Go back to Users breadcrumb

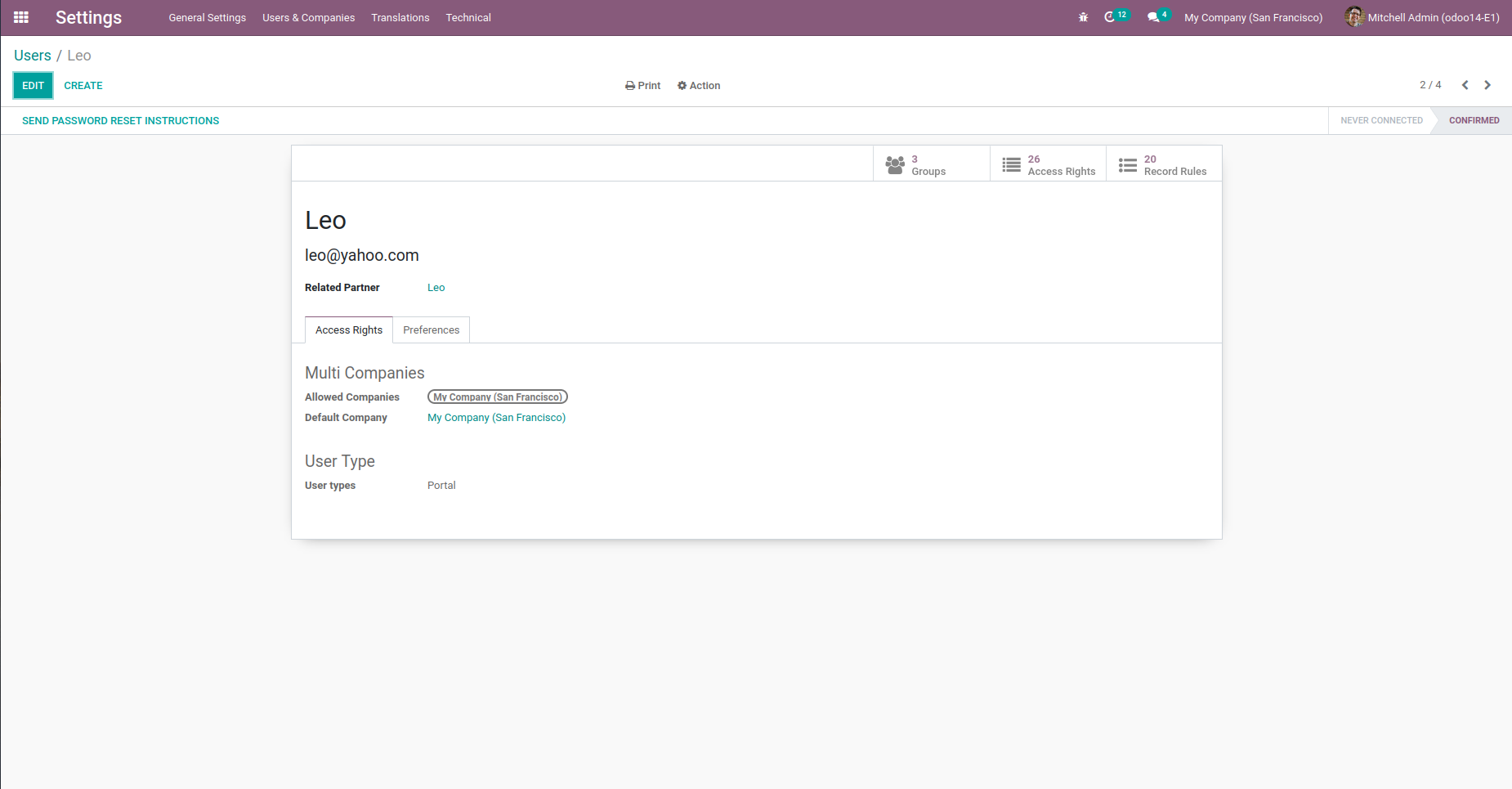pyautogui.click(x=33, y=56)
